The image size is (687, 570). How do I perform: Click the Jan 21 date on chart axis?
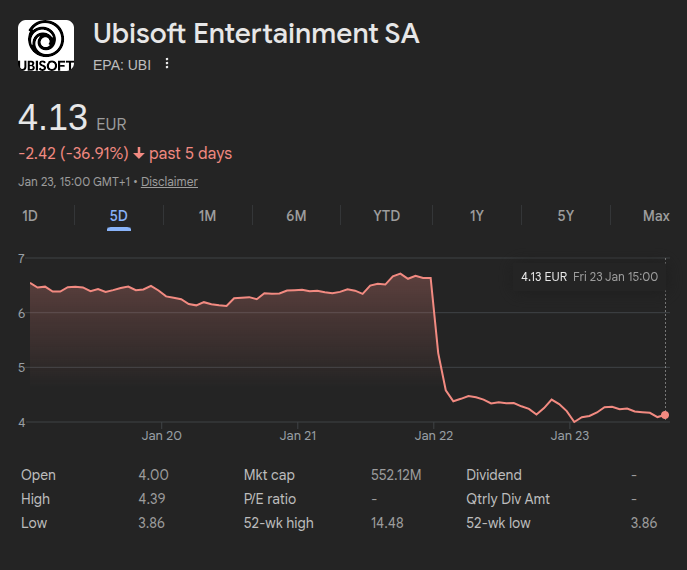(298, 436)
